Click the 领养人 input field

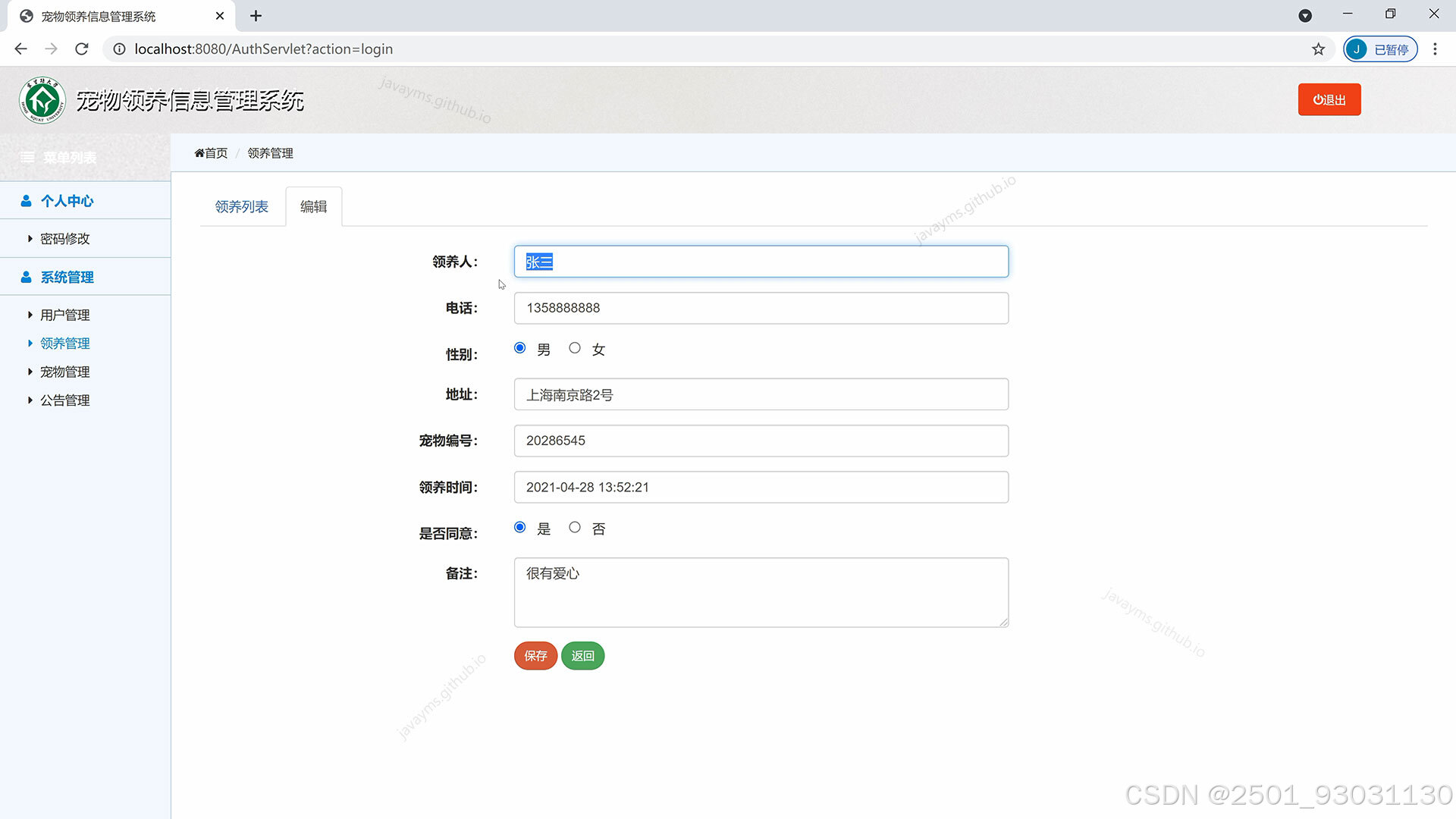[x=761, y=262]
